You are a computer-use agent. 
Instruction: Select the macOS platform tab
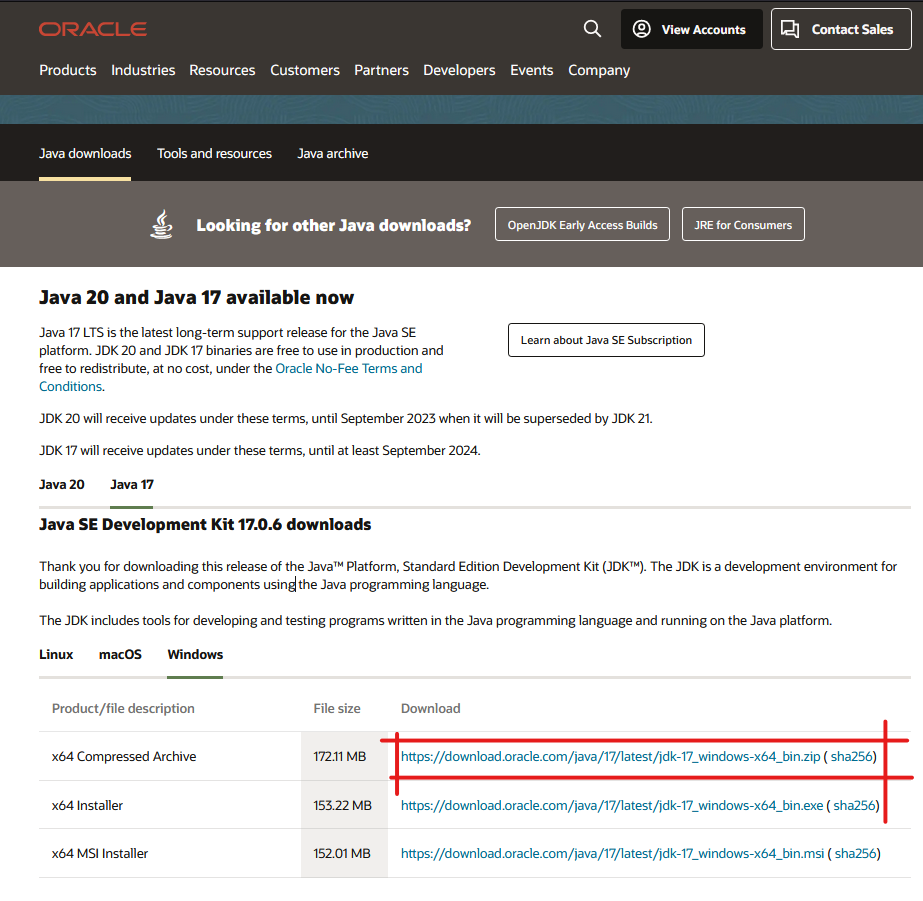120,654
